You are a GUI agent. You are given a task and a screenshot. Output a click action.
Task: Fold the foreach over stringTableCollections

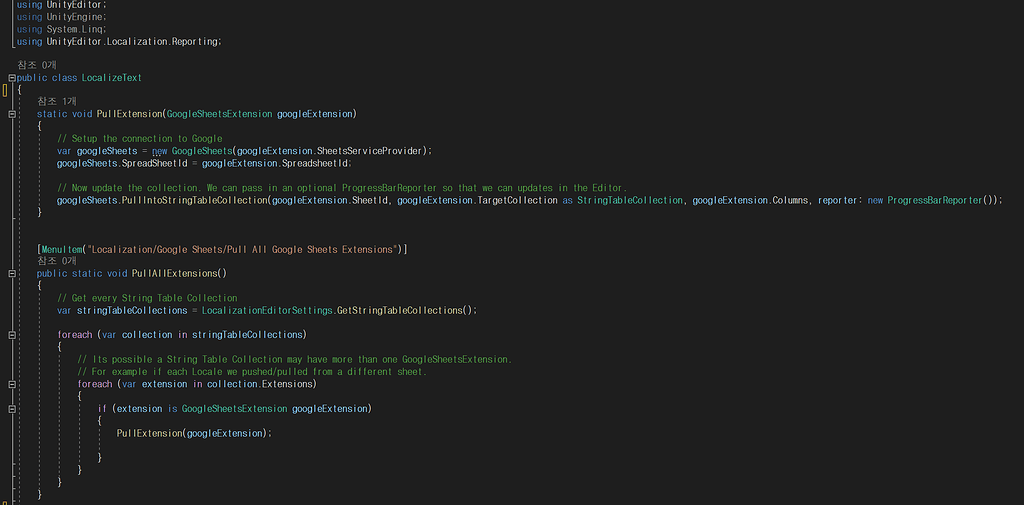point(11,334)
